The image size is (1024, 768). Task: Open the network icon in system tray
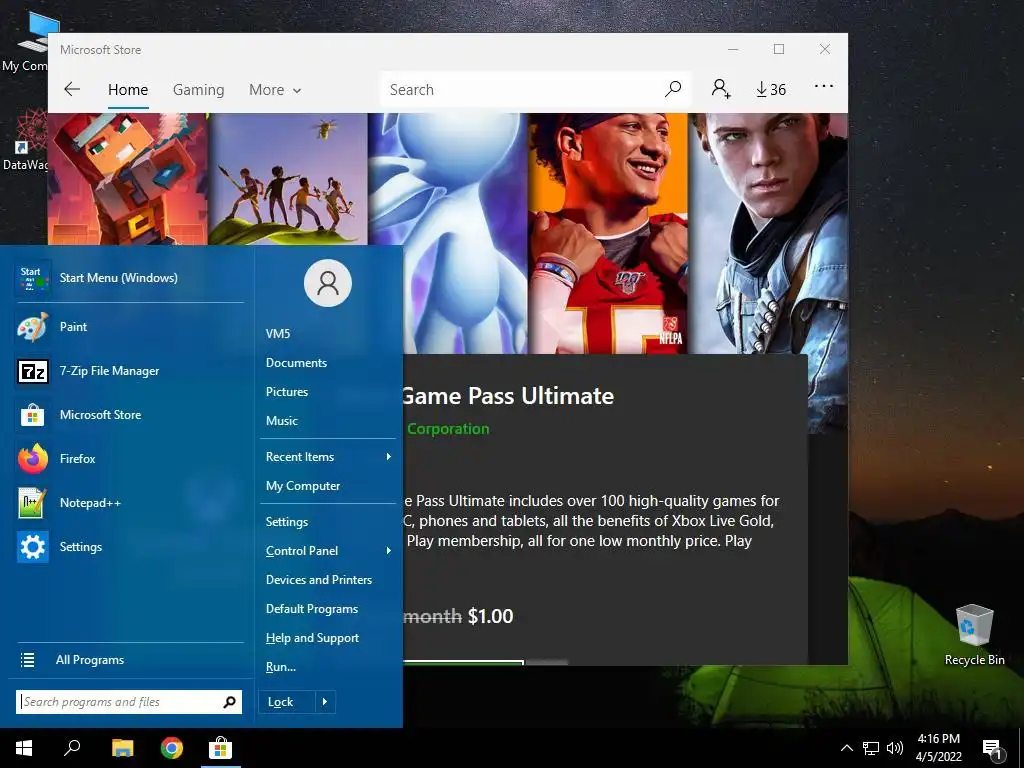tap(871, 748)
